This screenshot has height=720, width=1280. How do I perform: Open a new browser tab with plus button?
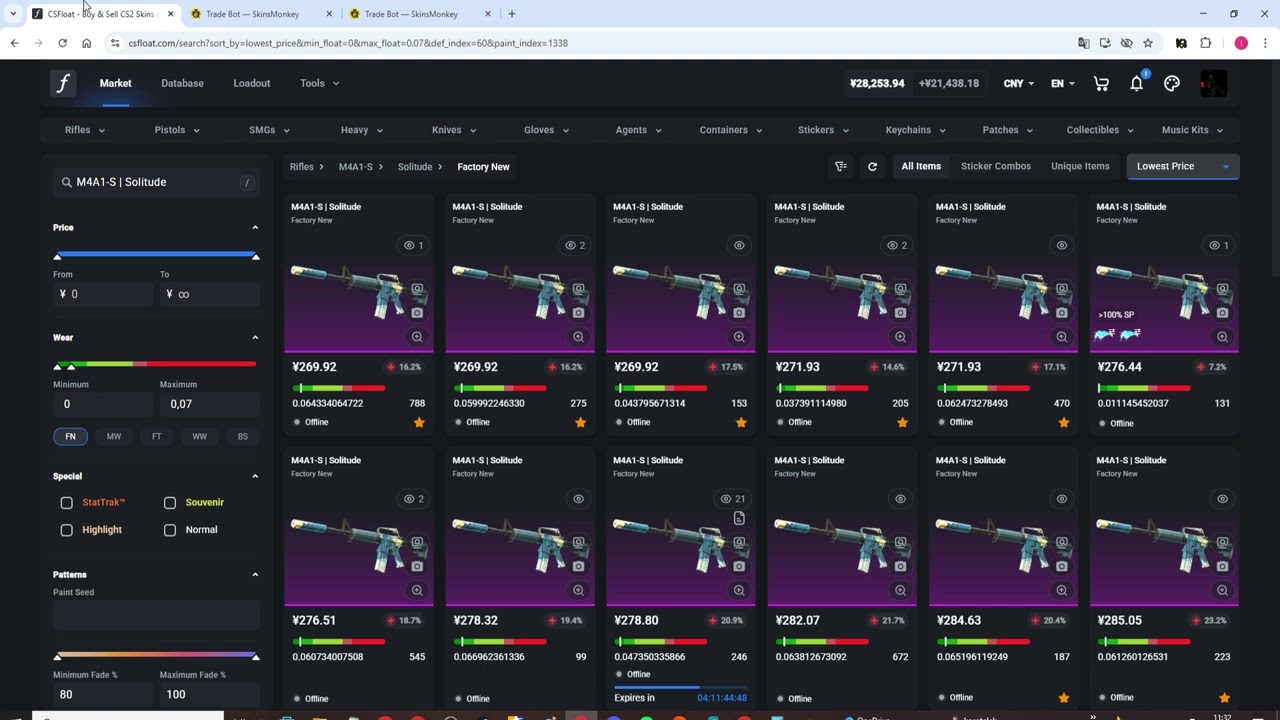512,14
